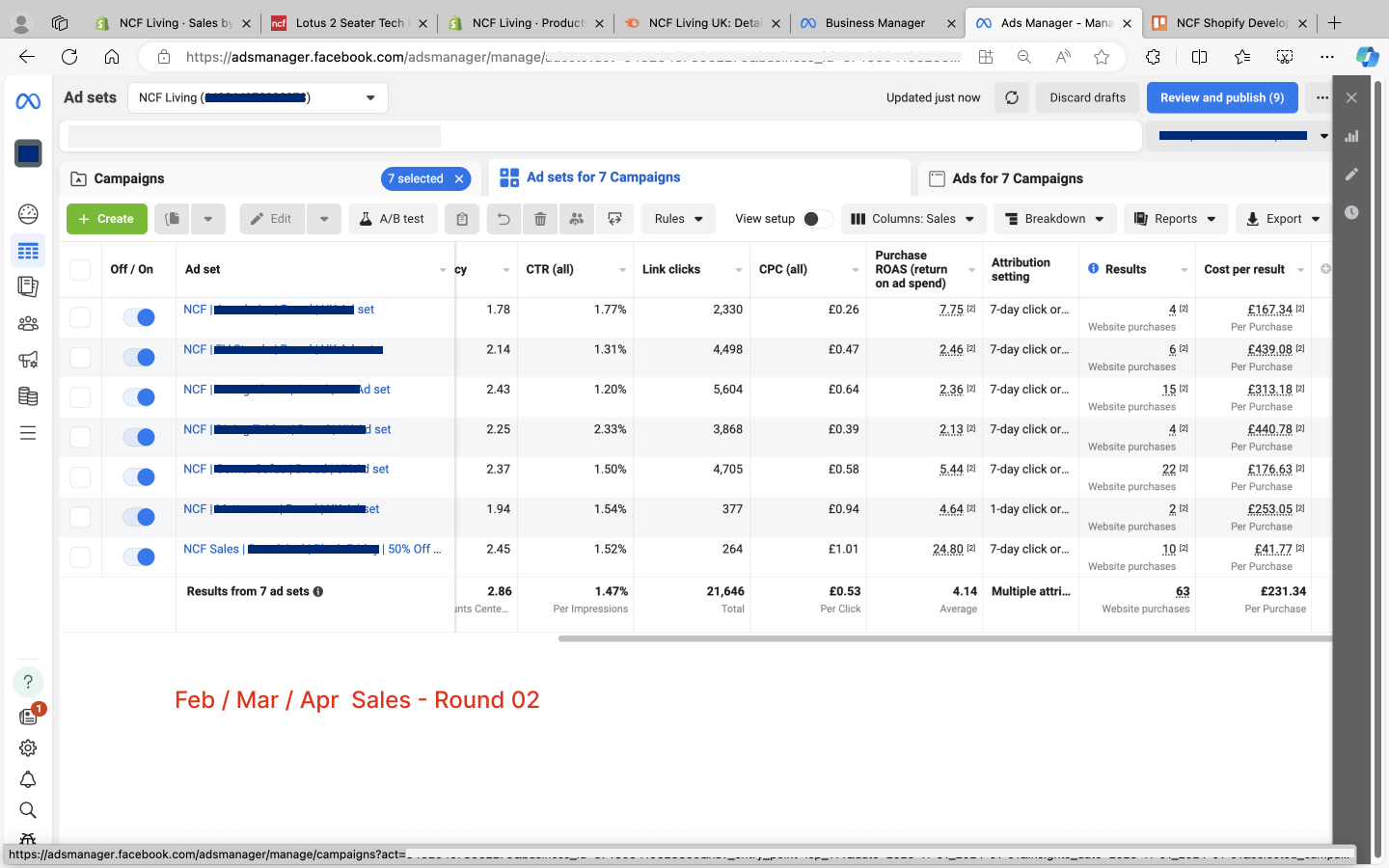Click Search magnifier icon in sidebar
Screen dimensions: 1389x868
click(28, 810)
